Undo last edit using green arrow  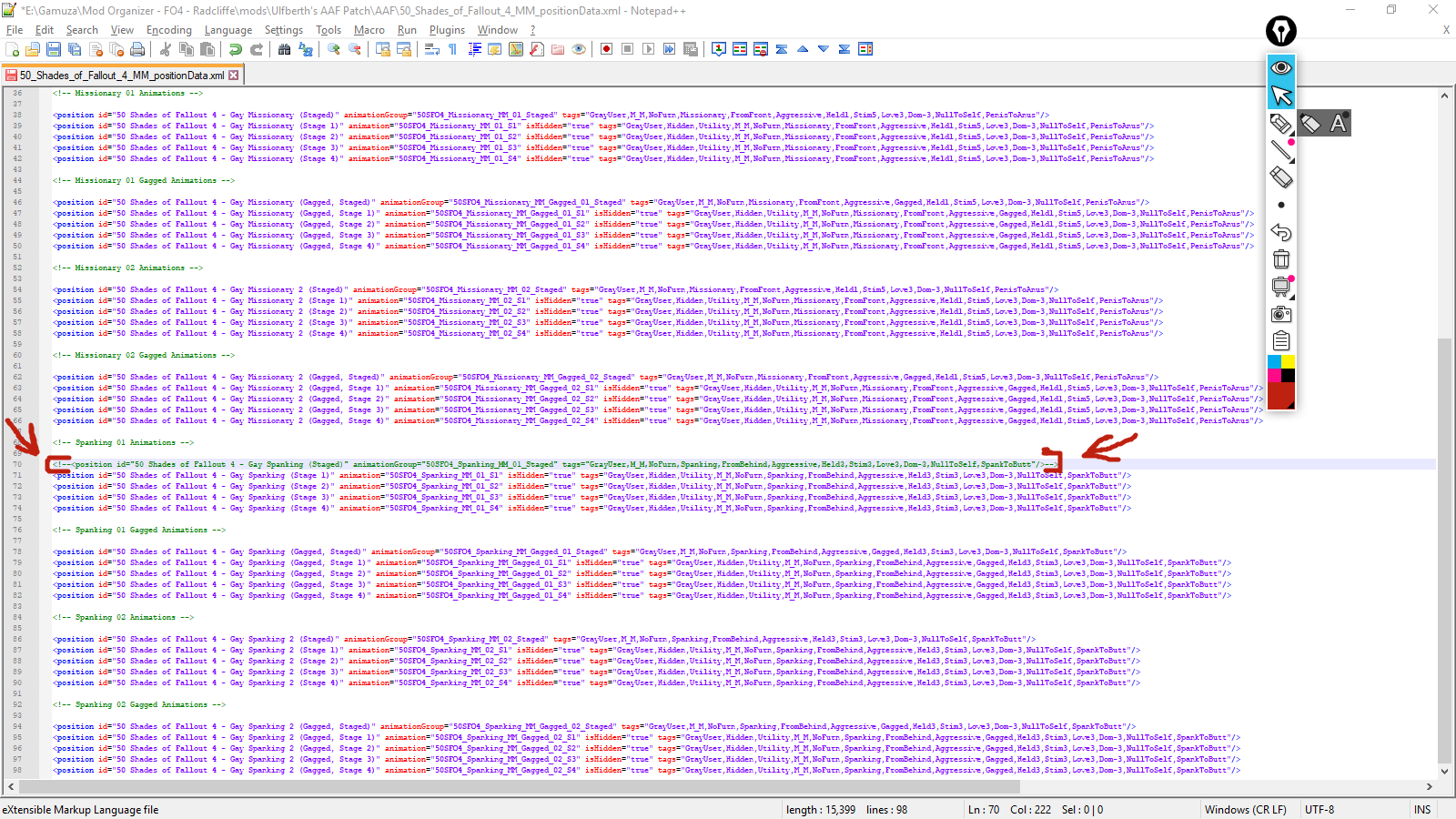pos(236,49)
